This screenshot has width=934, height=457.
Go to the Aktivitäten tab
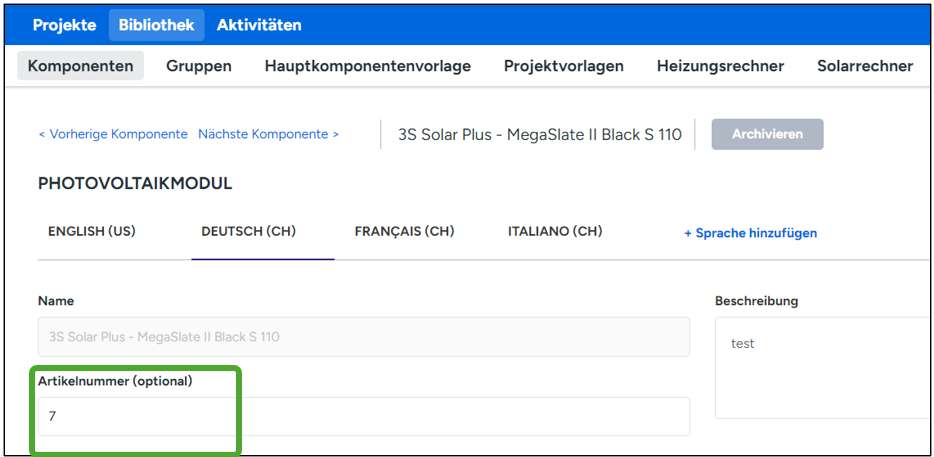(x=259, y=25)
